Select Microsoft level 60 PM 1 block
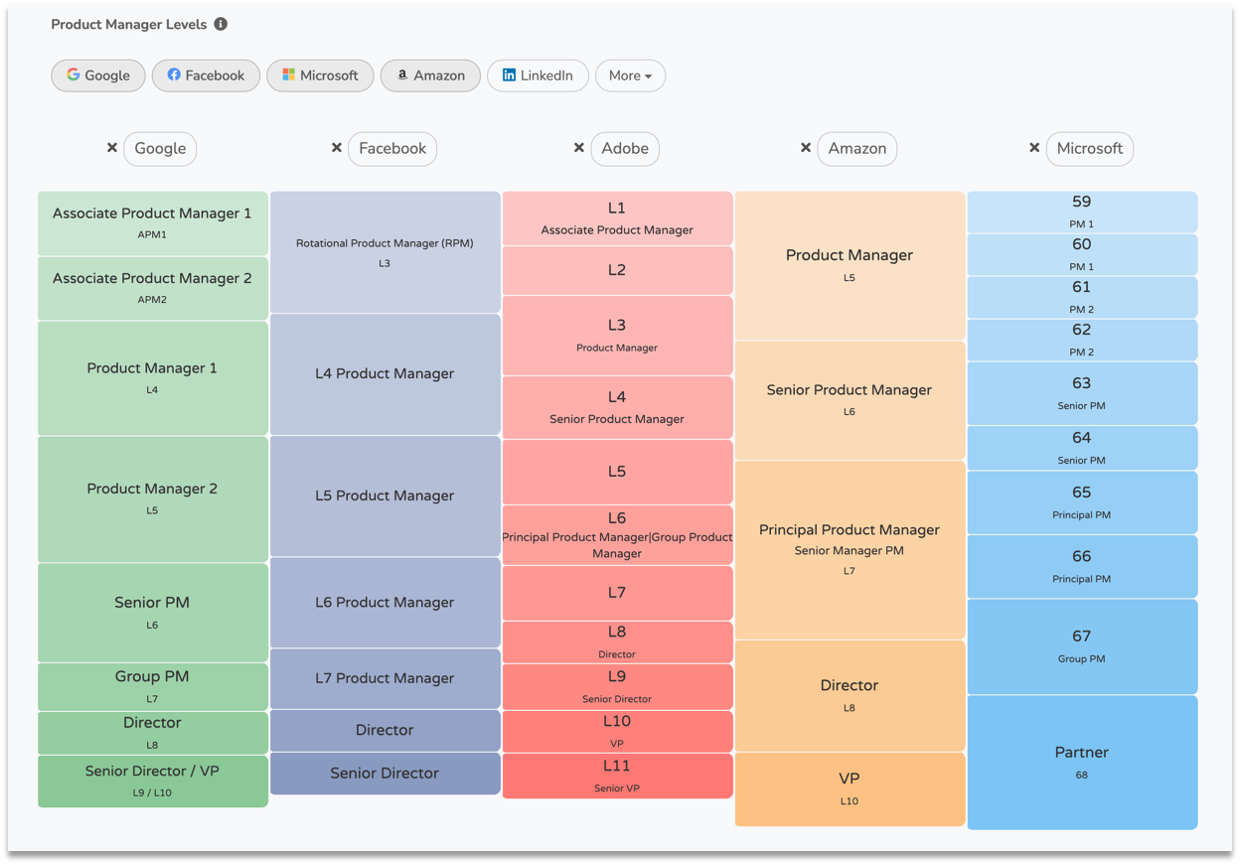Viewport: 1240px width, 866px height. coord(1082,255)
